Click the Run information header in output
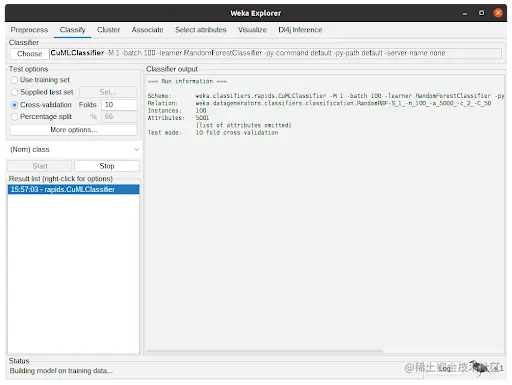 click(x=187, y=81)
